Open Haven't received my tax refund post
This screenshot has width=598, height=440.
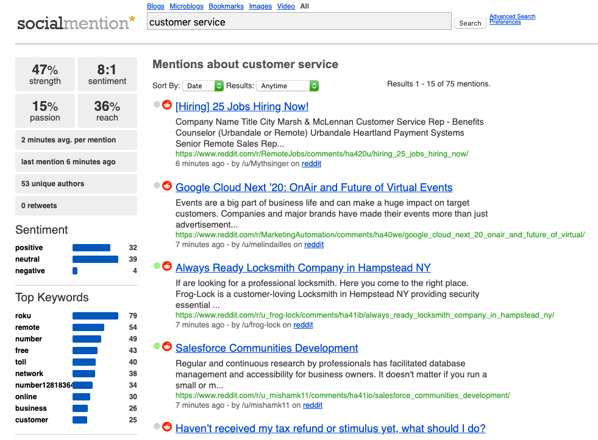click(x=330, y=428)
